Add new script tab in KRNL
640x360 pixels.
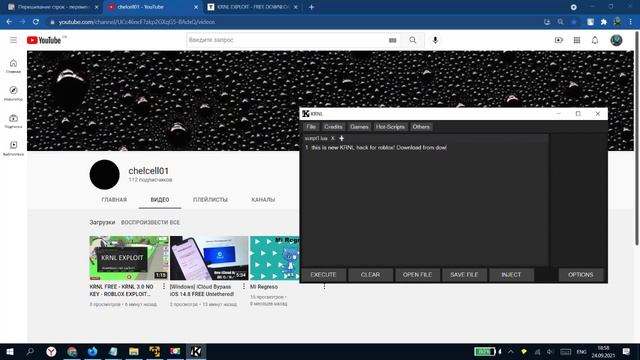coord(342,138)
